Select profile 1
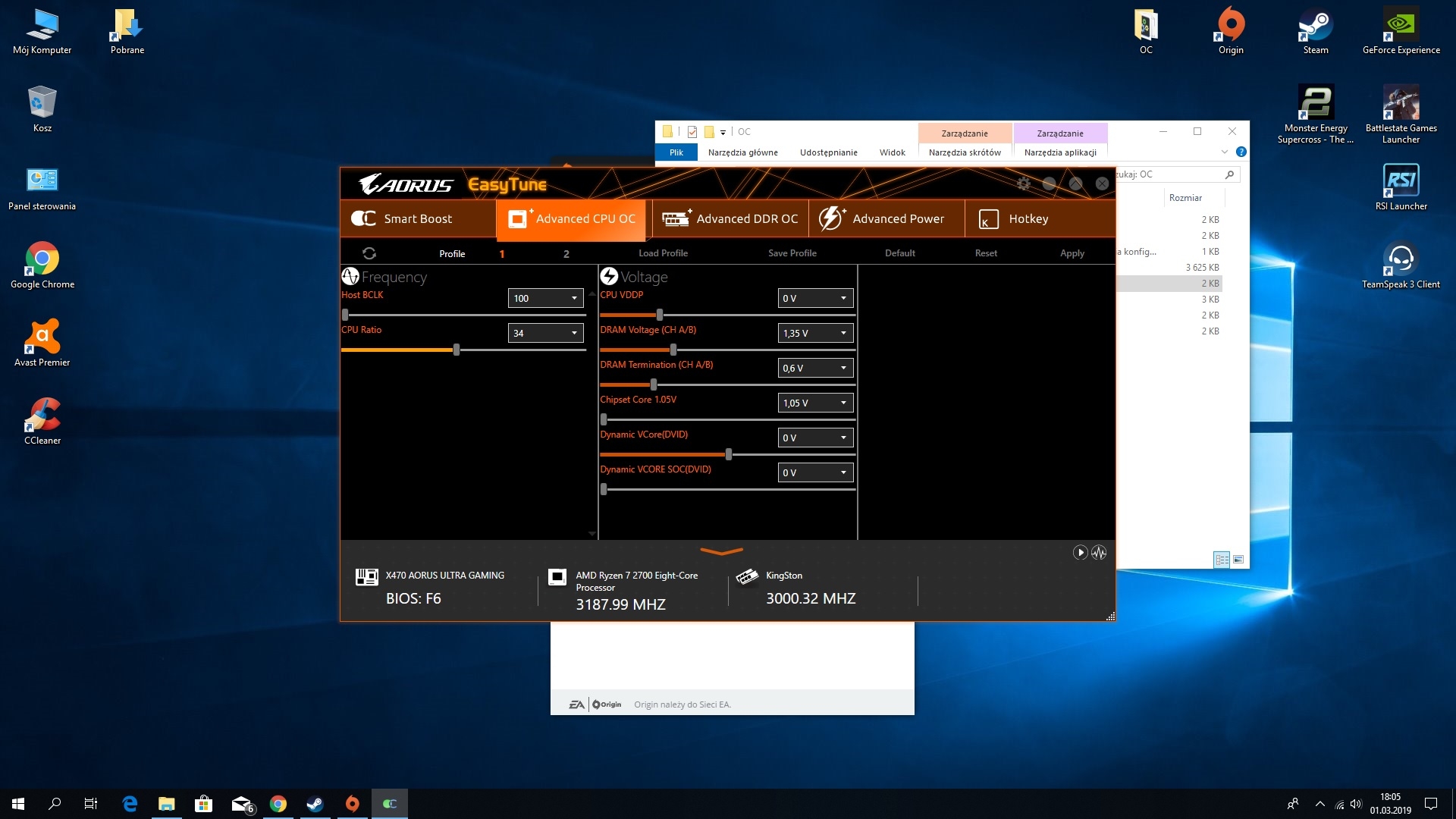Screen dimensions: 1456x819 pos(501,254)
